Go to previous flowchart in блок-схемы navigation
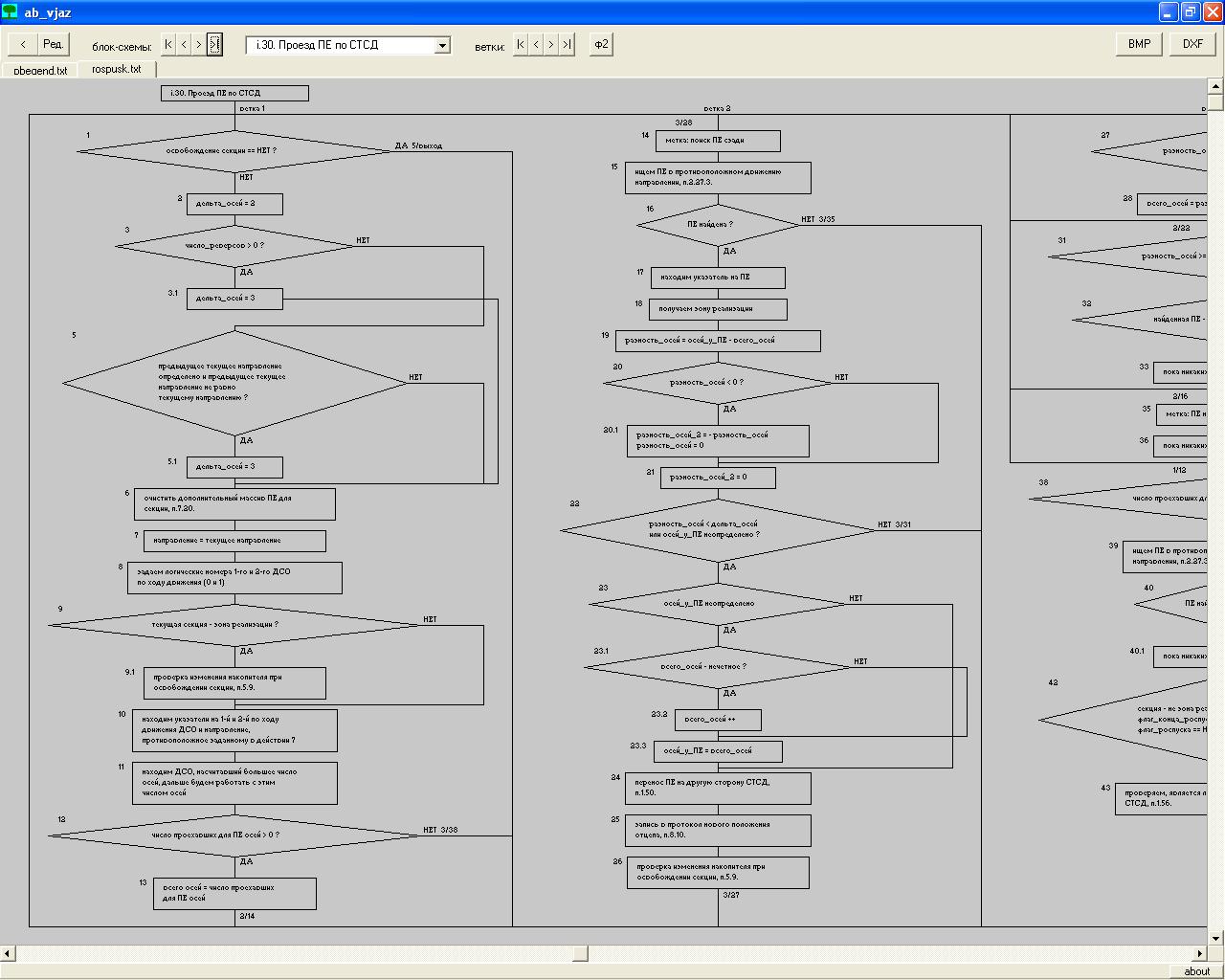1225x980 pixels. coord(184,44)
